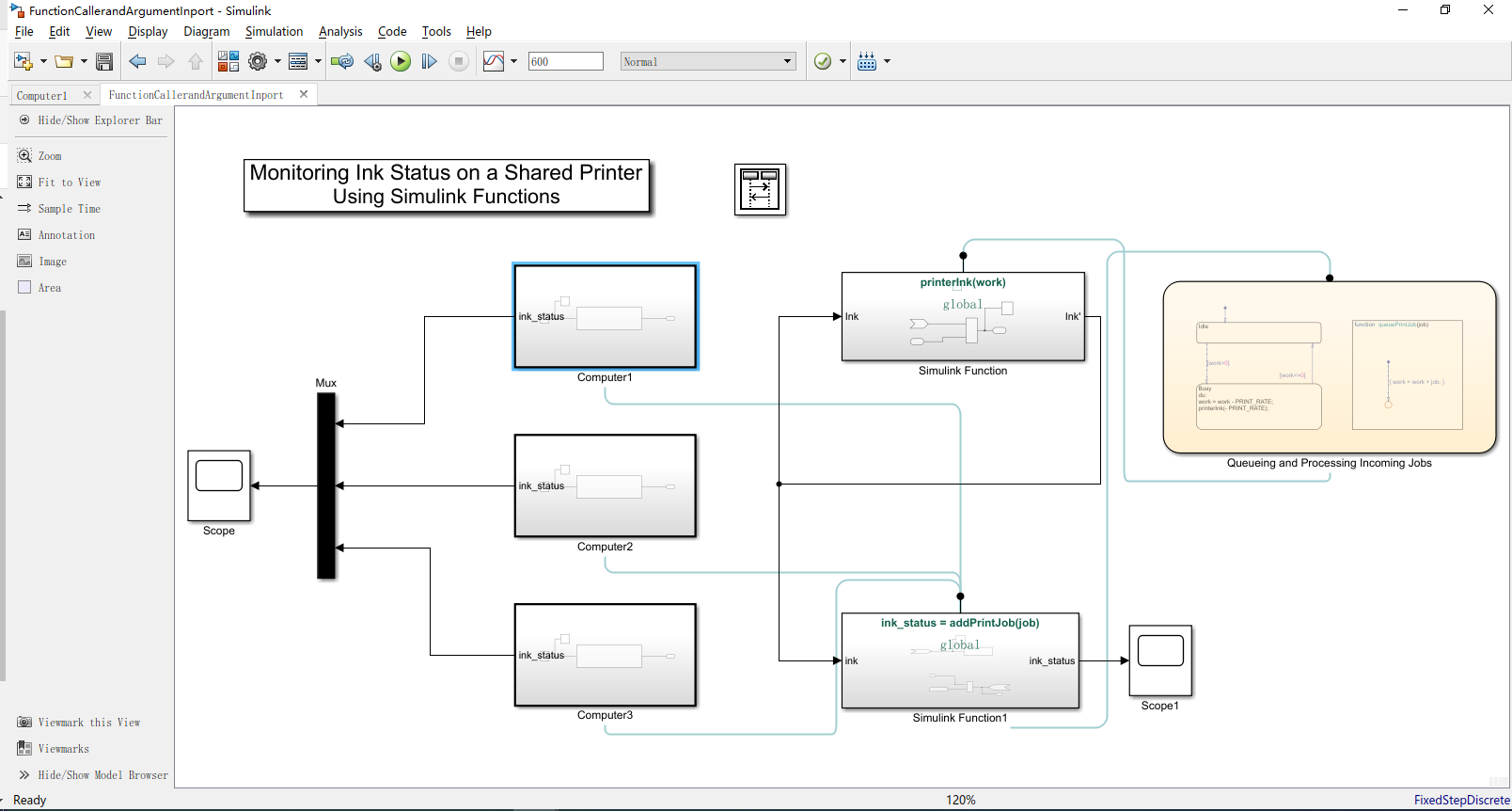Open the Library Browser
The height and width of the screenshot is (811, 1512).
228,62
